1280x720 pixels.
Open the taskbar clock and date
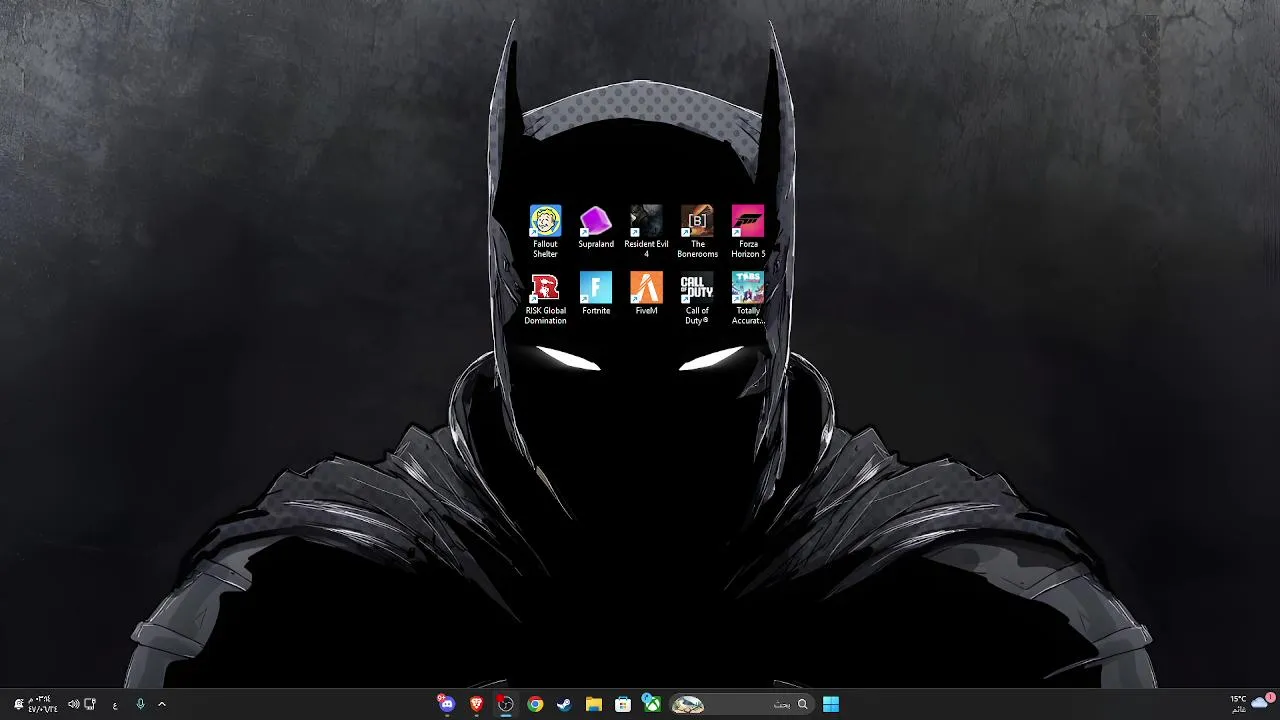[43, 704]
